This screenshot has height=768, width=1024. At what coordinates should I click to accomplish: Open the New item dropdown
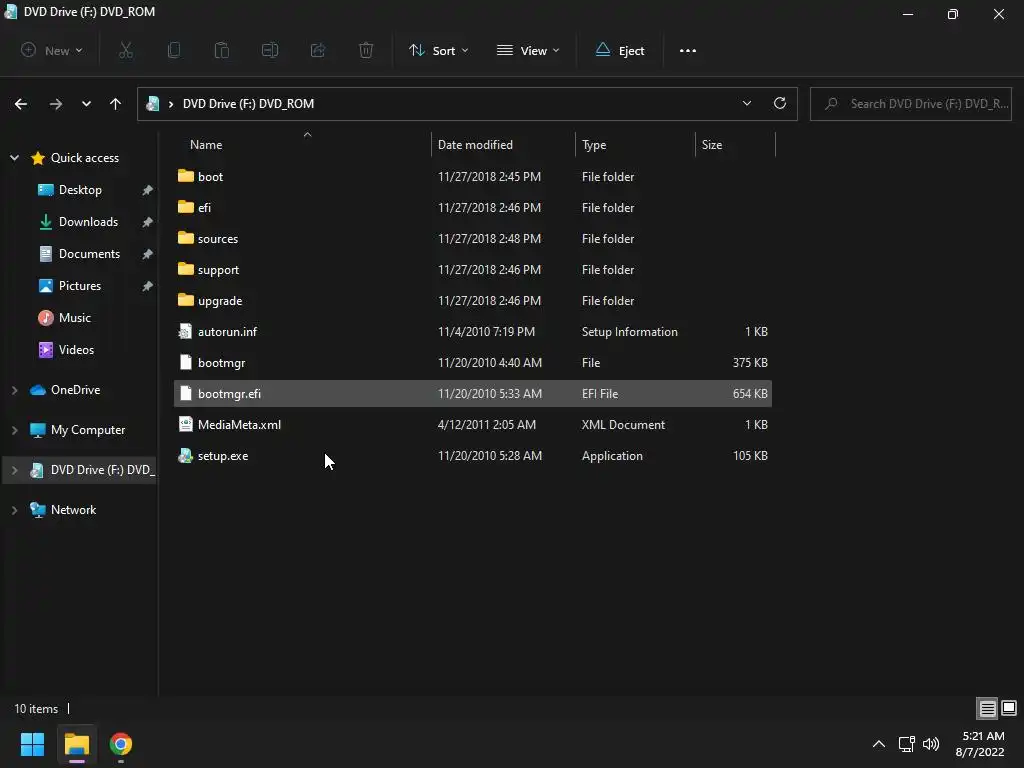pos(52,50)
